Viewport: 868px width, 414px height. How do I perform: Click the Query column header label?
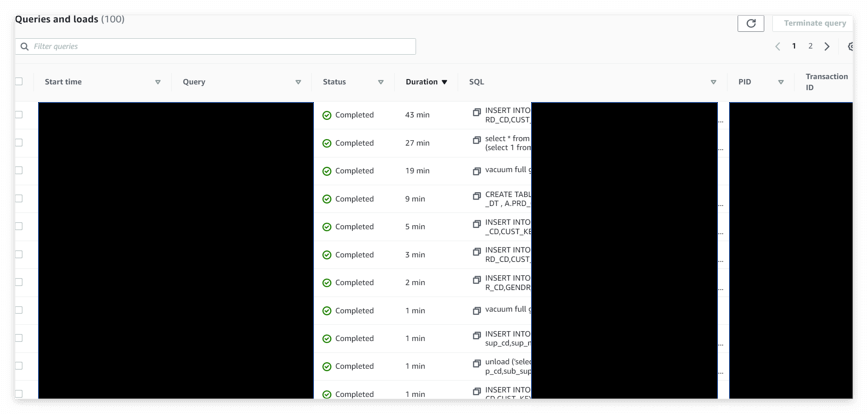[194, 82]
